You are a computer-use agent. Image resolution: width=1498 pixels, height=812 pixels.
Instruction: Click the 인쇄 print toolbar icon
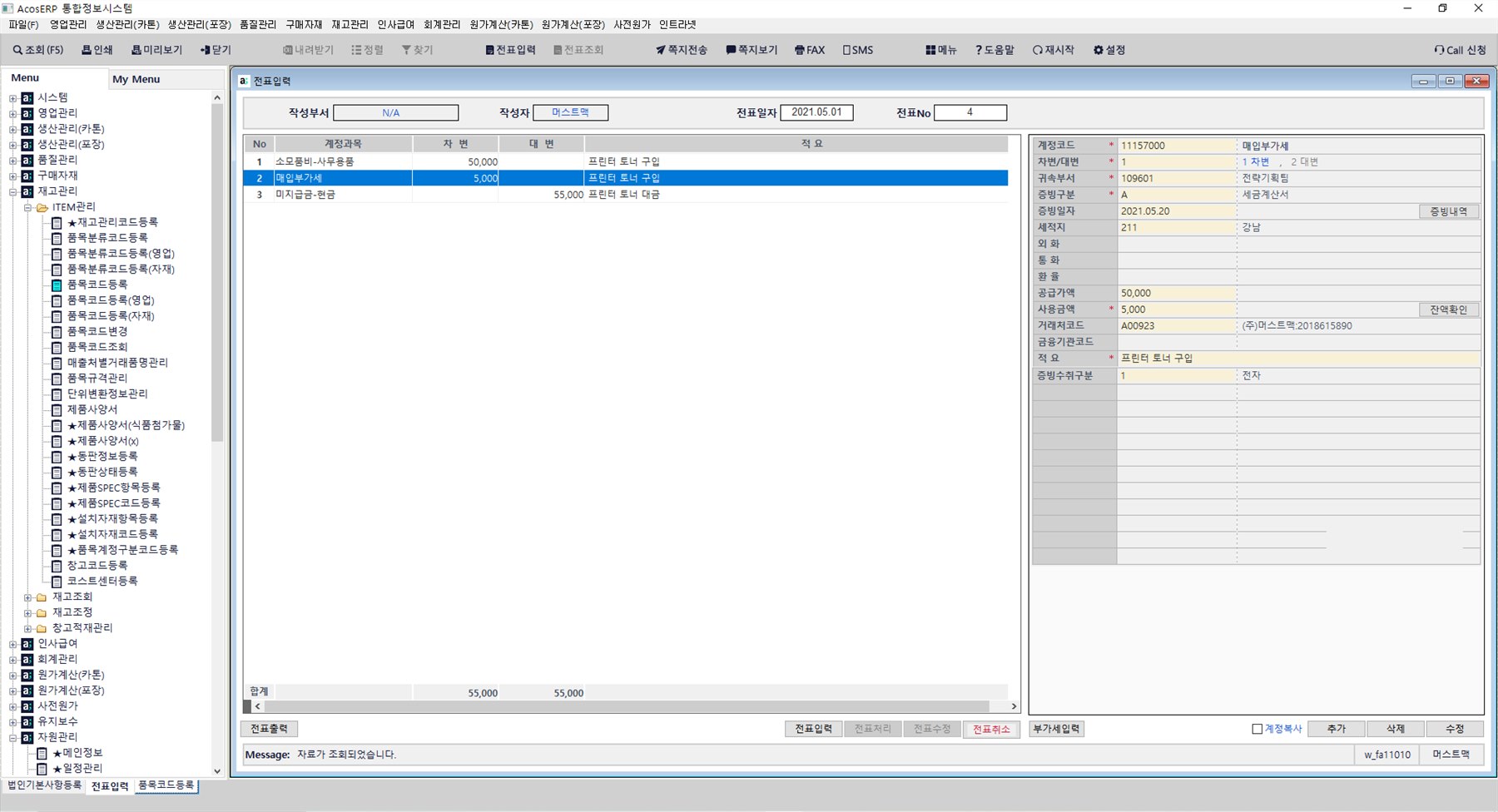tap(97, 50)
